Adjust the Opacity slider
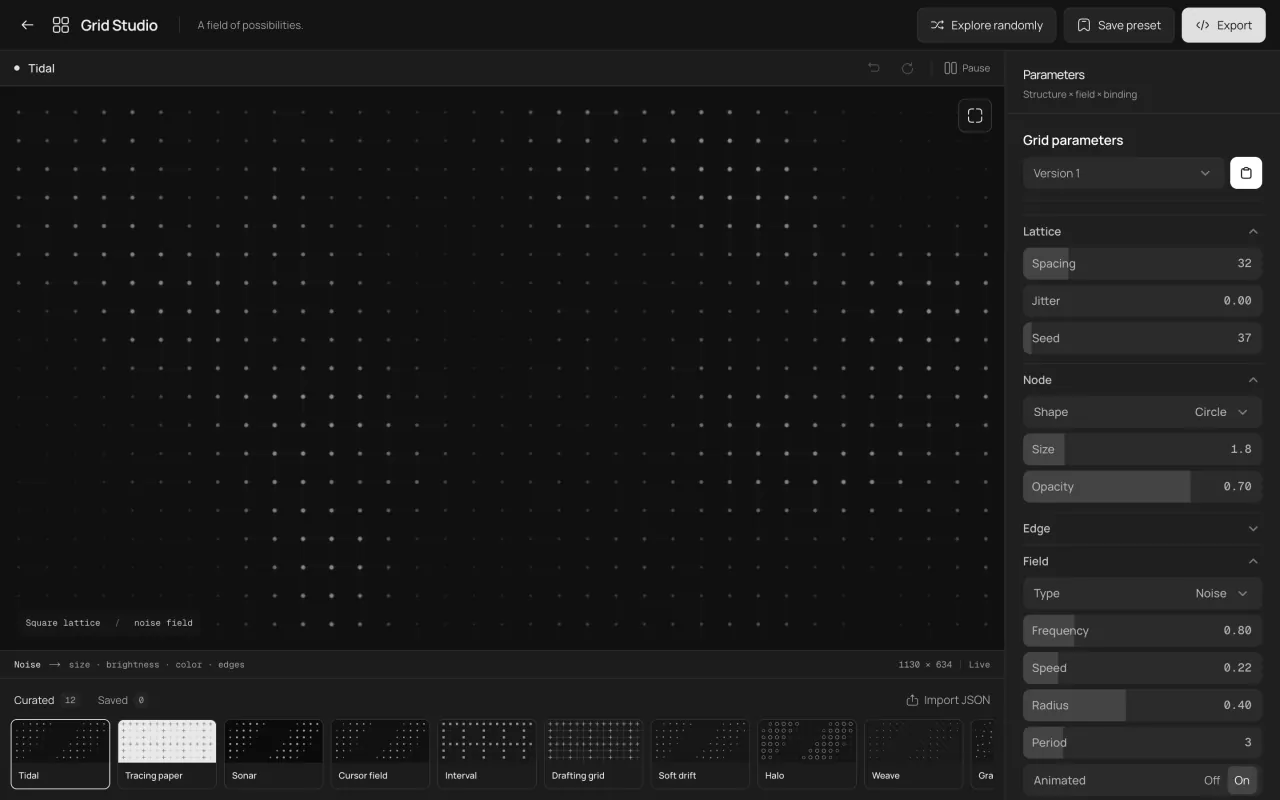 [x=1142, y=487]
